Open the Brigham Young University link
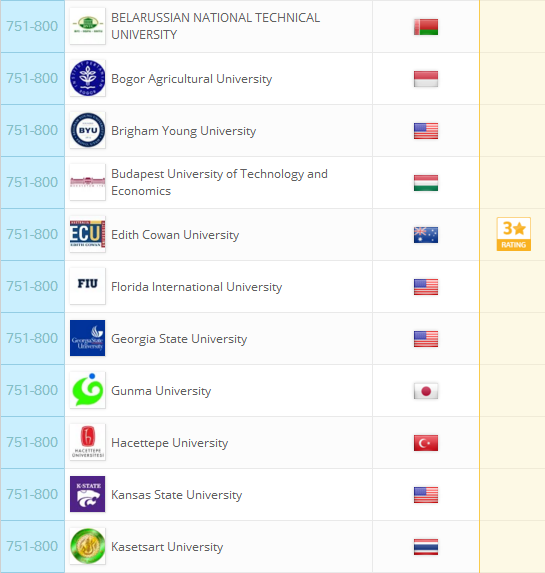 (183, 131)
